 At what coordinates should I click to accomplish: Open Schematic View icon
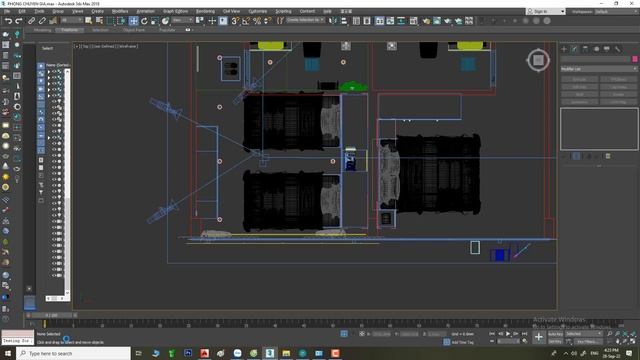tap(401, 21)
